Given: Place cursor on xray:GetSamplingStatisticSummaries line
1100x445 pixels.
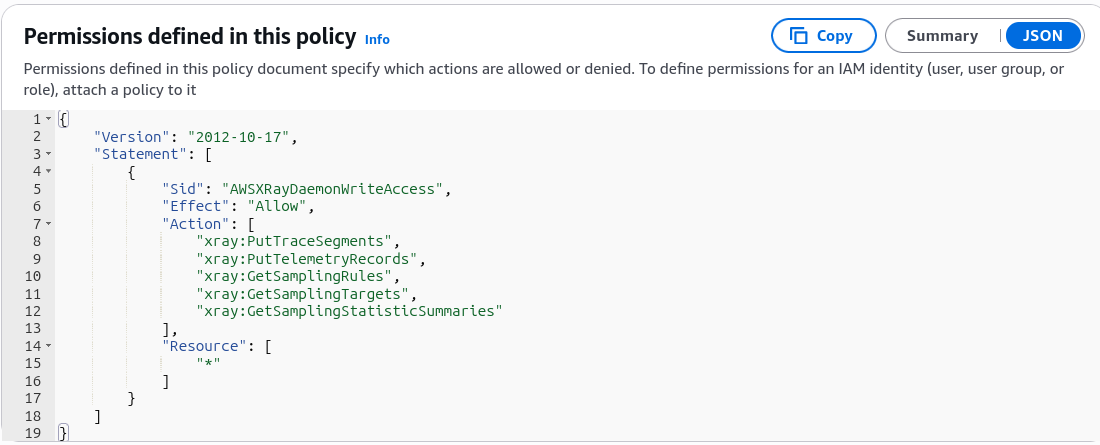Looking at the screenshot, I should pos(350,311).
